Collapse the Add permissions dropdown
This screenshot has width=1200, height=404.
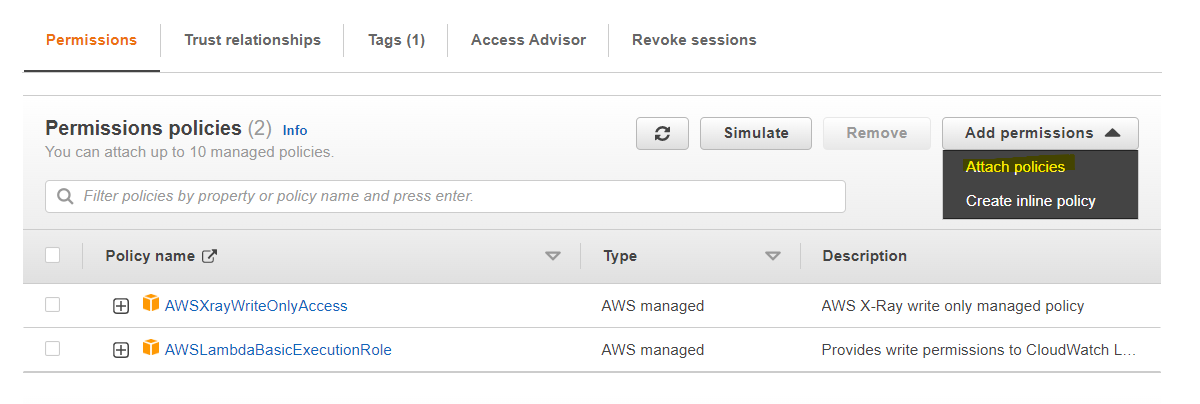[1040, 133]
